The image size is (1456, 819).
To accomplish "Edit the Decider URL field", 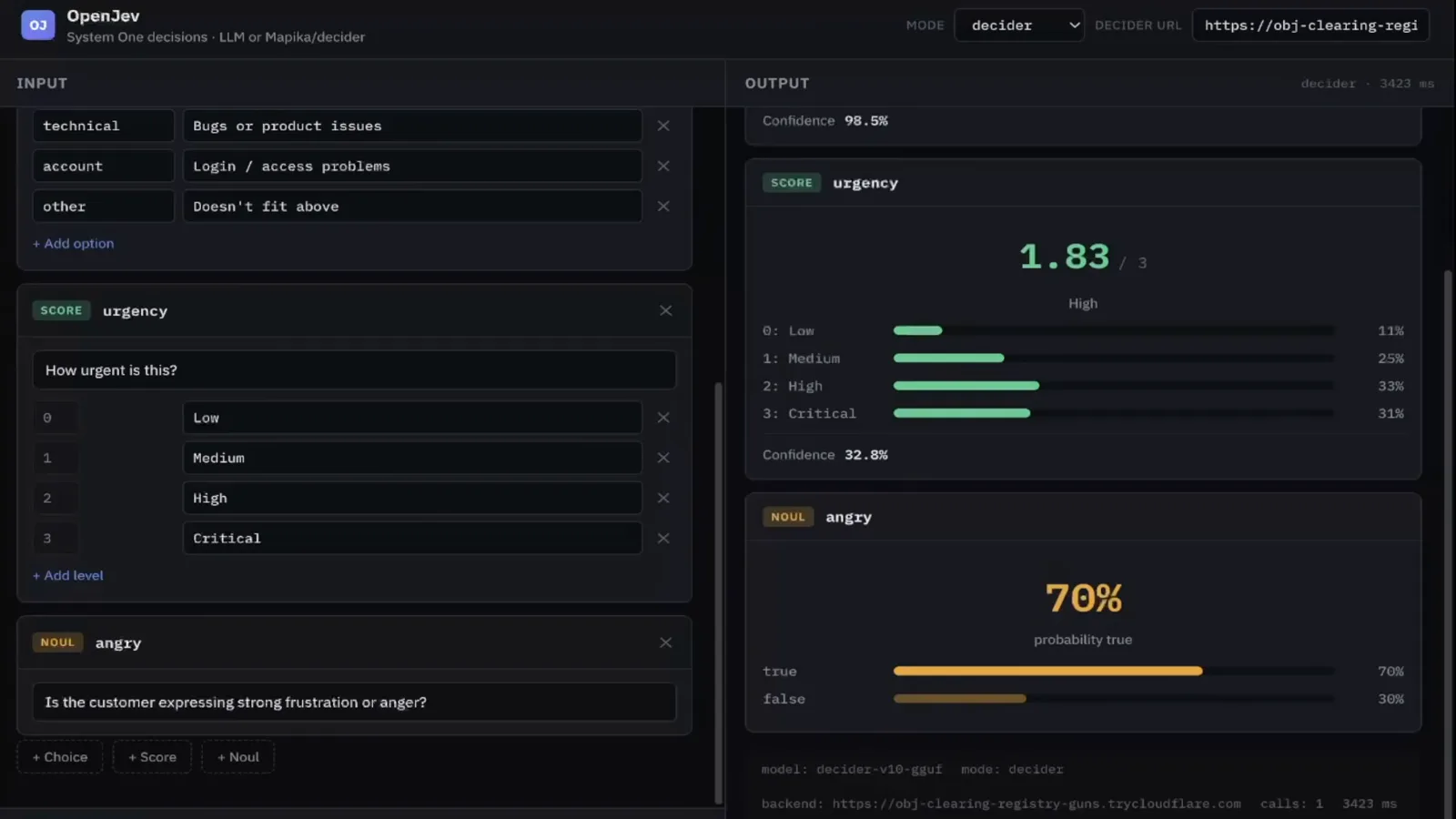I will coord(1310,25).
